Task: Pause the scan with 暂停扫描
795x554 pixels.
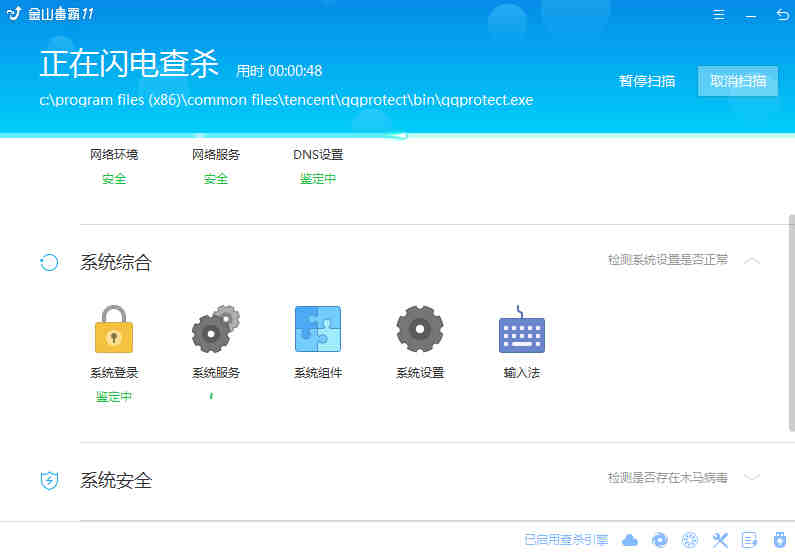Action: [646, 81]
